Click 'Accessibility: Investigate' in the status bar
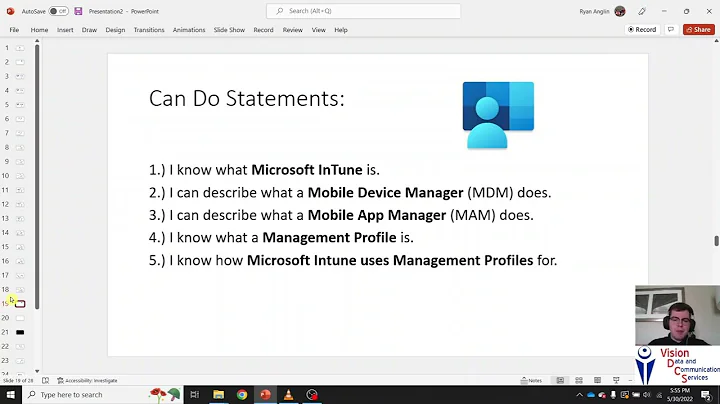Image resolution: width=720 pixels, height=404 pixels. [x=87, y=381]
